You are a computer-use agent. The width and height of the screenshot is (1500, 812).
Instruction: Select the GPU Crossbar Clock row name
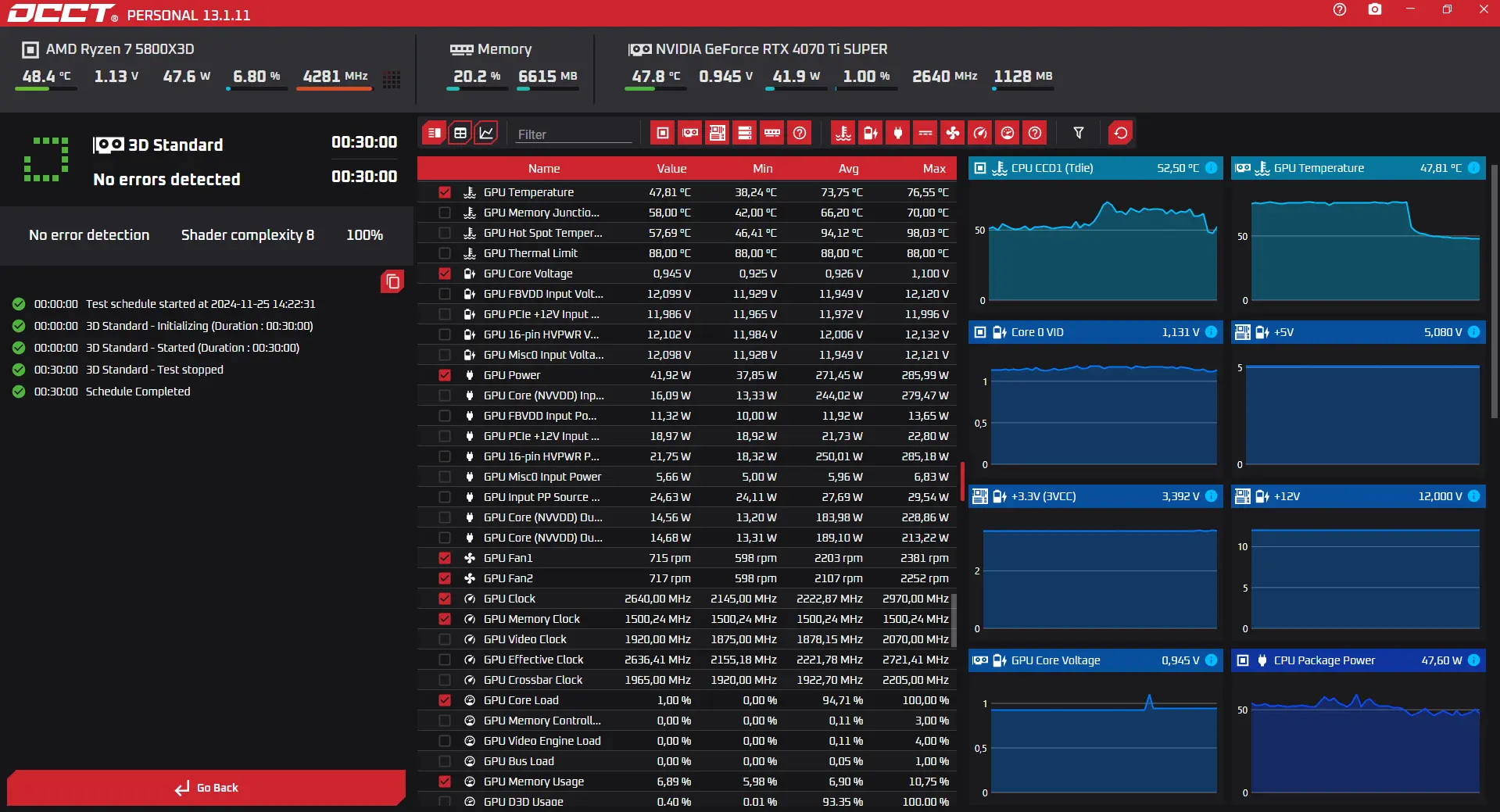[x=533, y=680]
